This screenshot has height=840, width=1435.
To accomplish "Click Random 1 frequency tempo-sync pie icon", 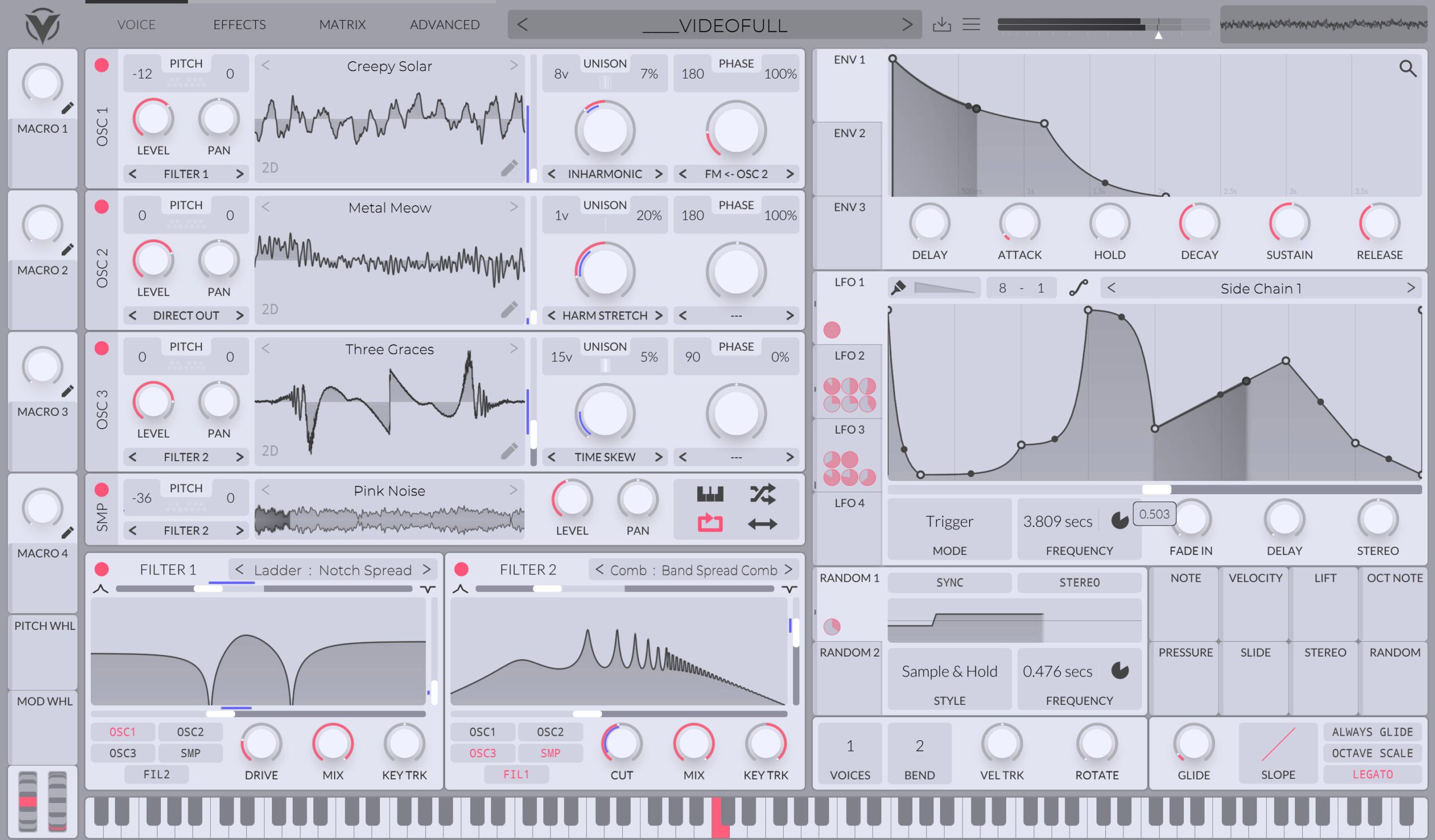I will click(x=1119, y=670).
